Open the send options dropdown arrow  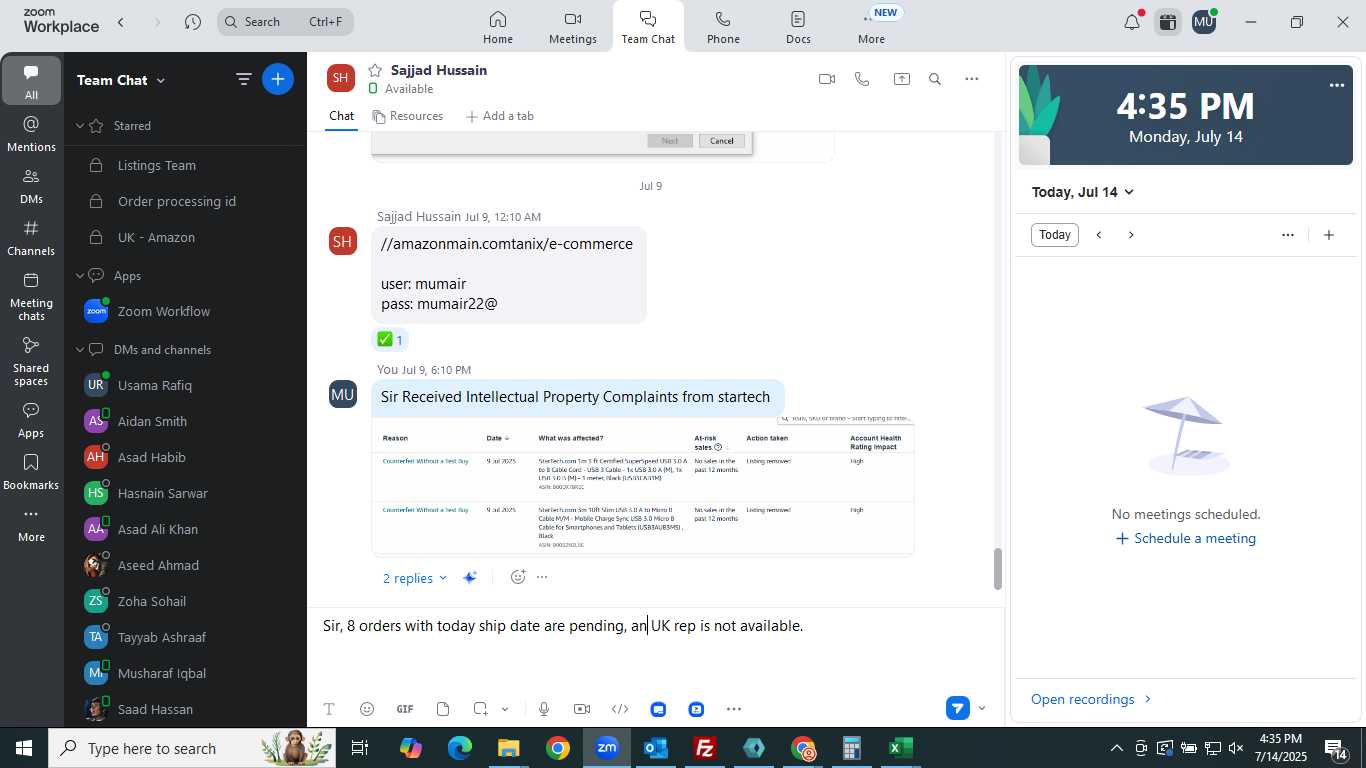coord(981,708)
